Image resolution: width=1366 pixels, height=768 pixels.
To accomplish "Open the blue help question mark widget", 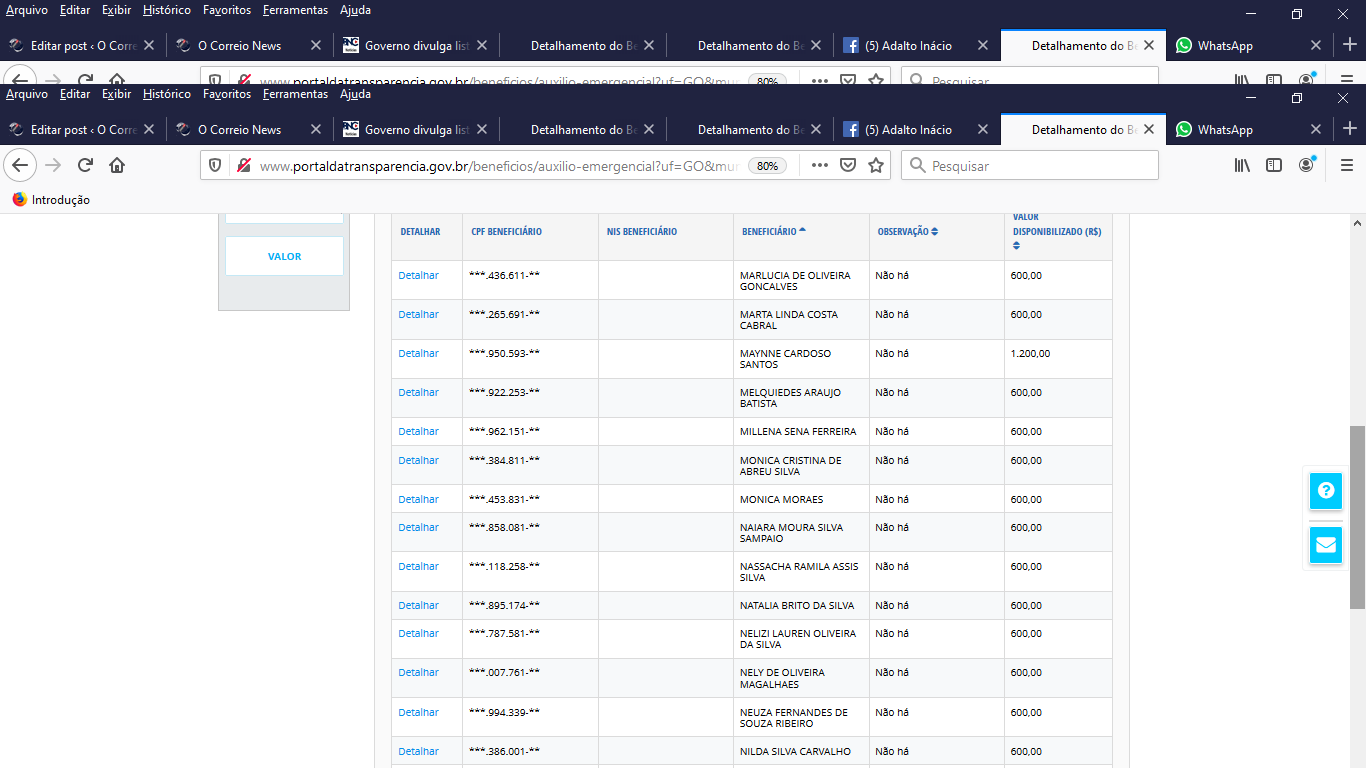I will (1326, 491).
